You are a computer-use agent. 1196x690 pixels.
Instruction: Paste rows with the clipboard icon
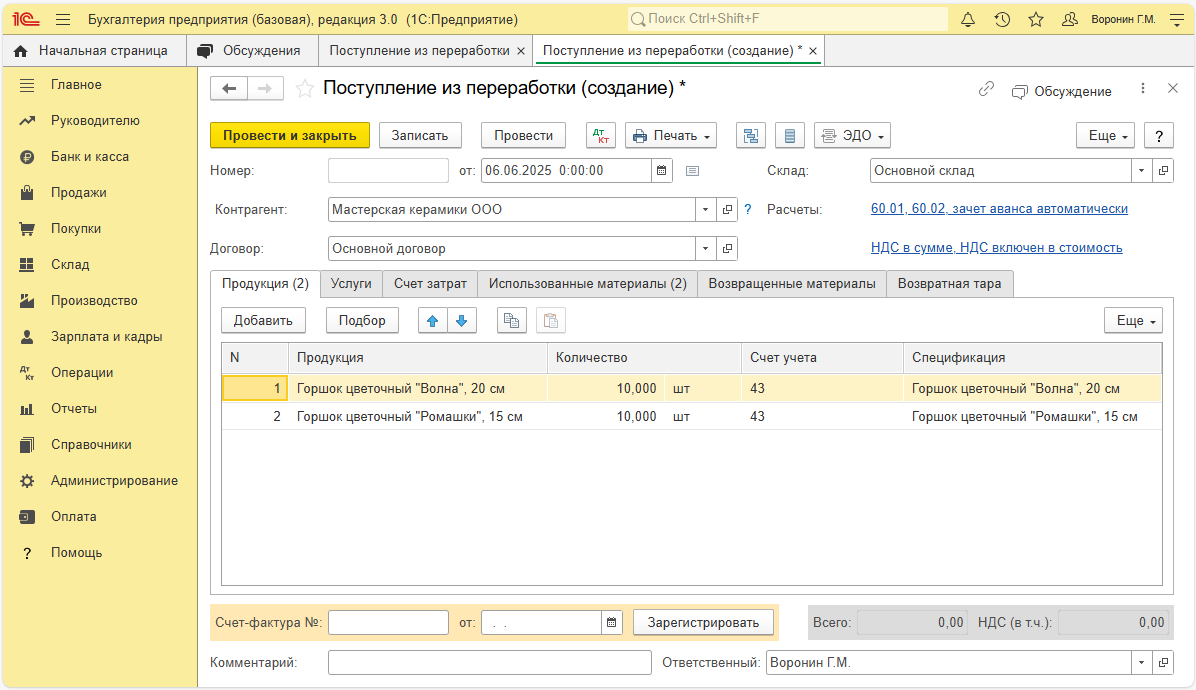[551, 321]
